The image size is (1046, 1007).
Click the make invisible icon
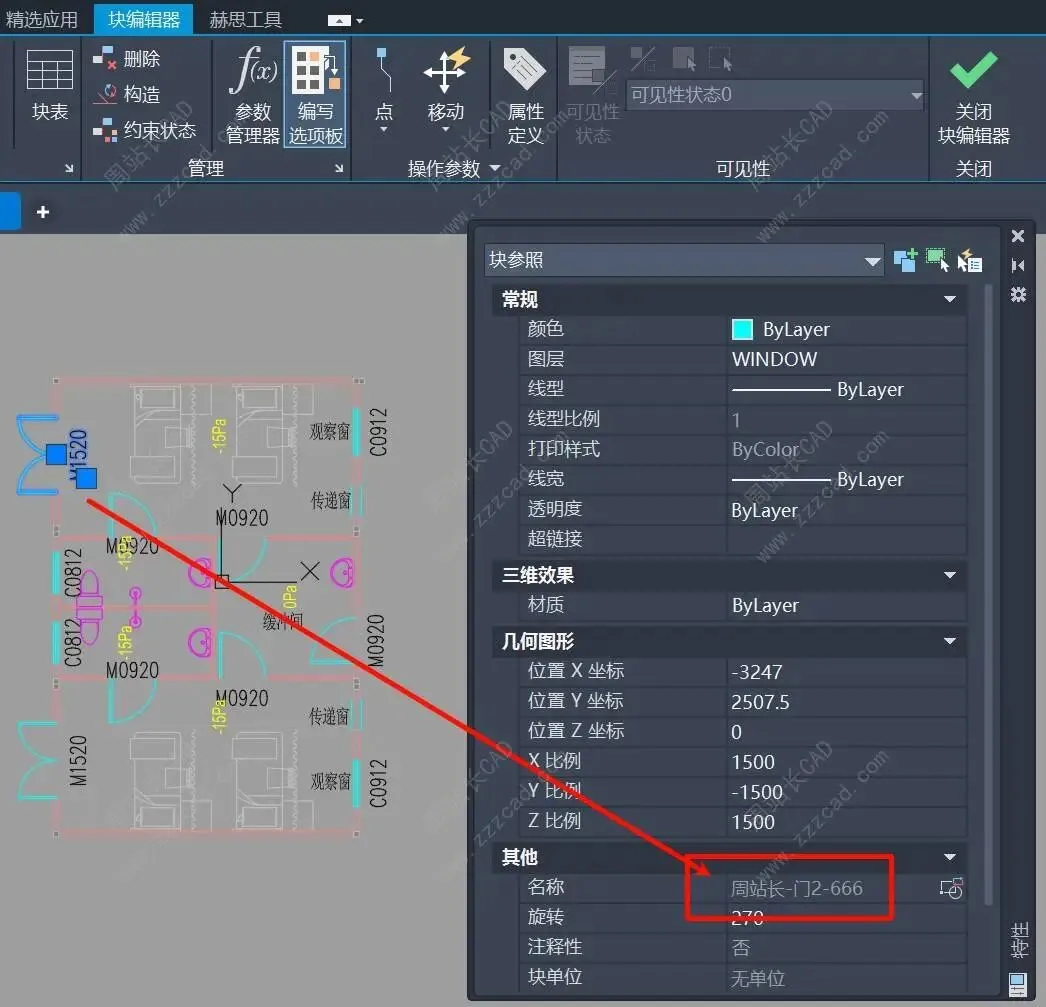720,59
